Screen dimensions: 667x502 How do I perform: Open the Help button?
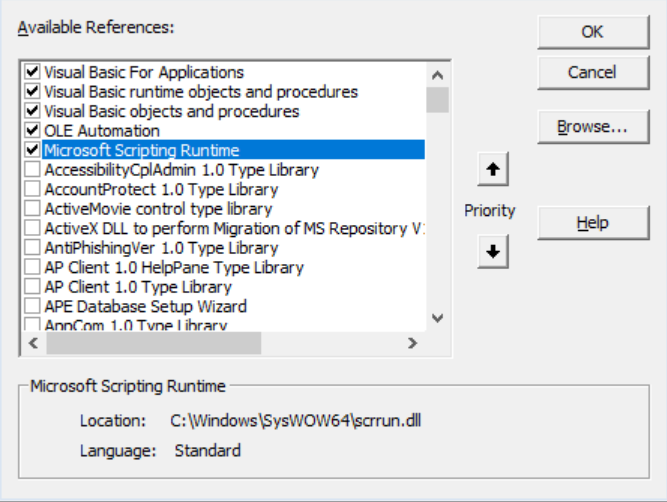[x=592, y=223]
